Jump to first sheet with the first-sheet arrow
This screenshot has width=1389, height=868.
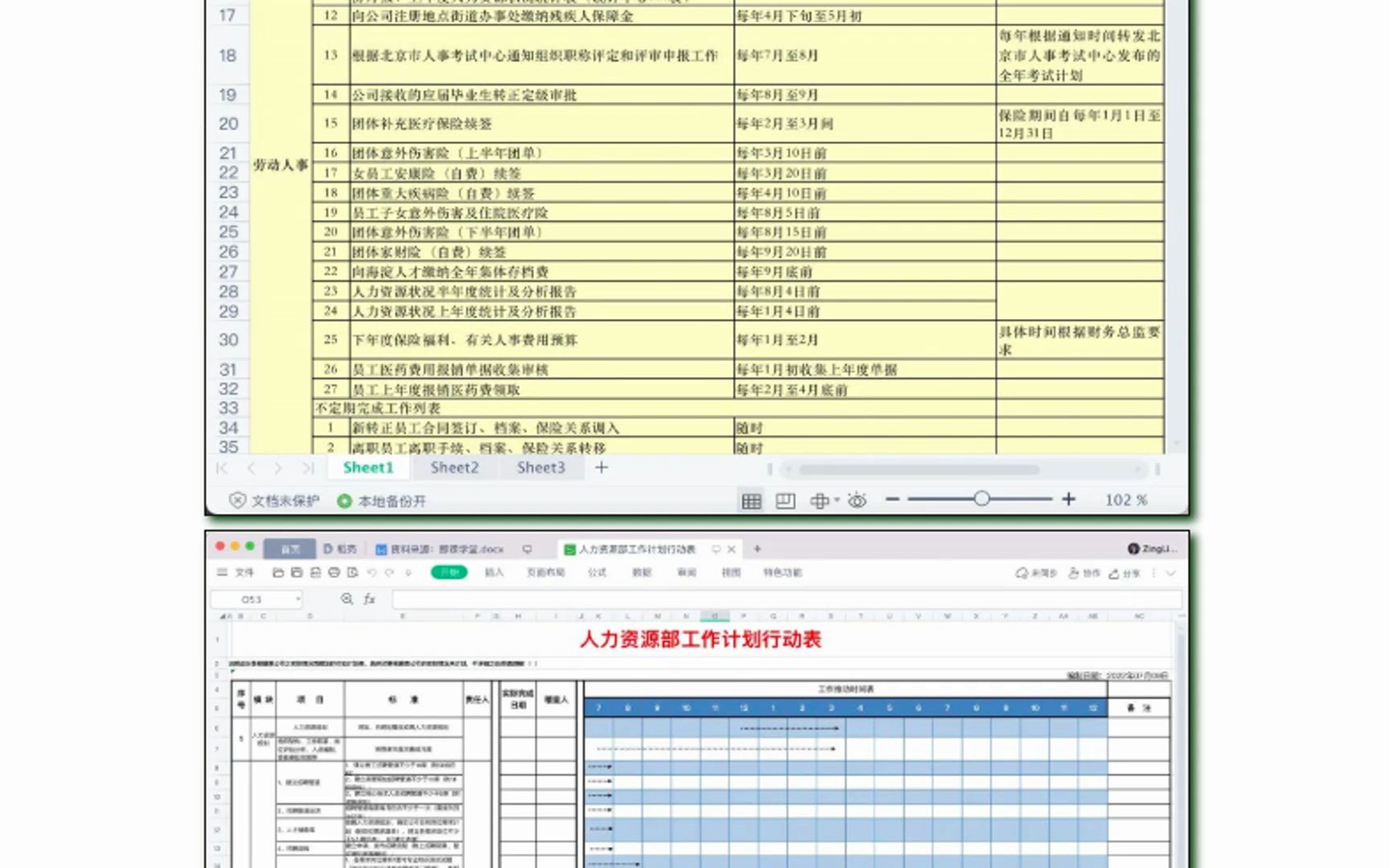[x=222, y=468]
